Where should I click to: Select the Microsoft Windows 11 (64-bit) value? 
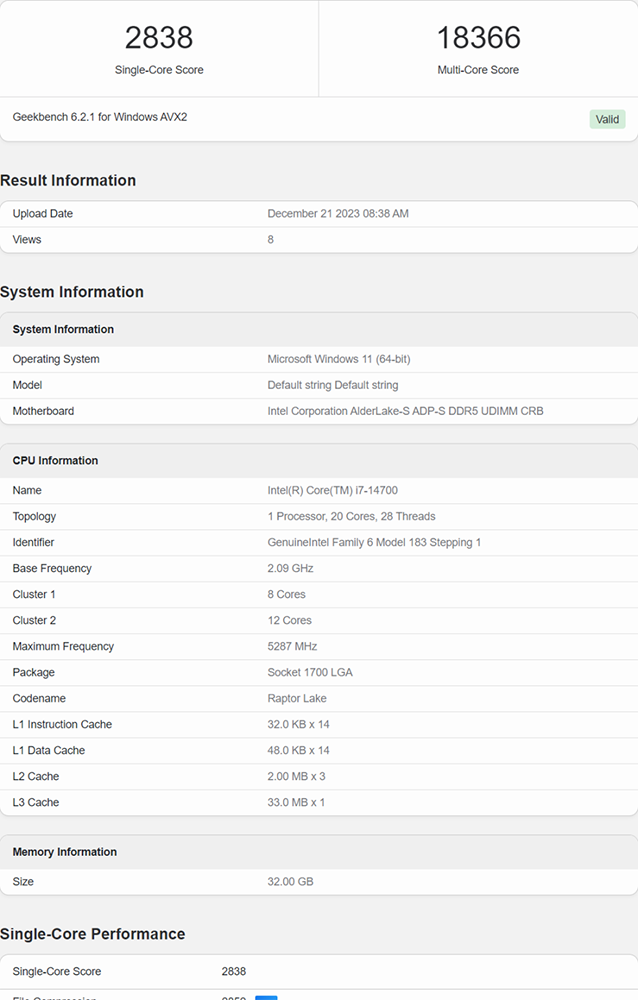click(x=339, y=359)
